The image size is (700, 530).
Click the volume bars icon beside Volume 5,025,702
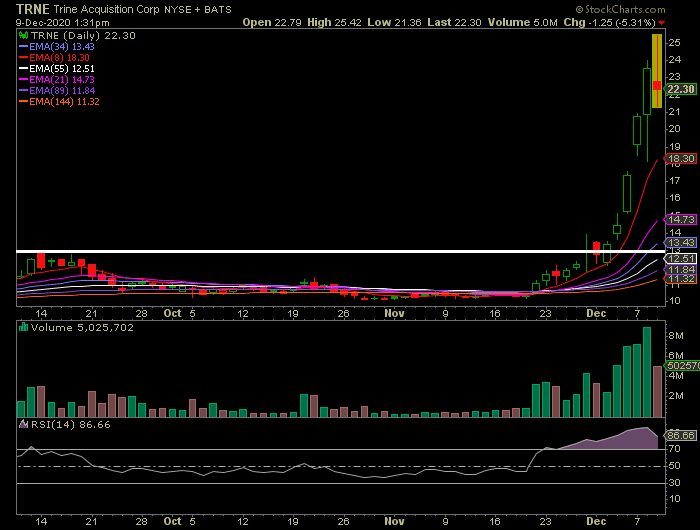(x=23, y=327)
